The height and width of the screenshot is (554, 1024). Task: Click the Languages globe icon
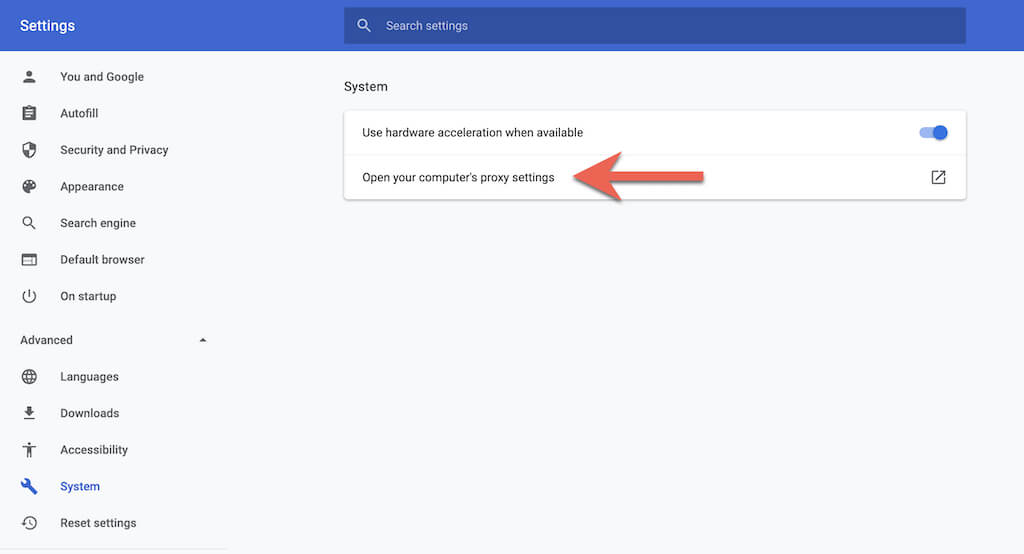[29, 377]
